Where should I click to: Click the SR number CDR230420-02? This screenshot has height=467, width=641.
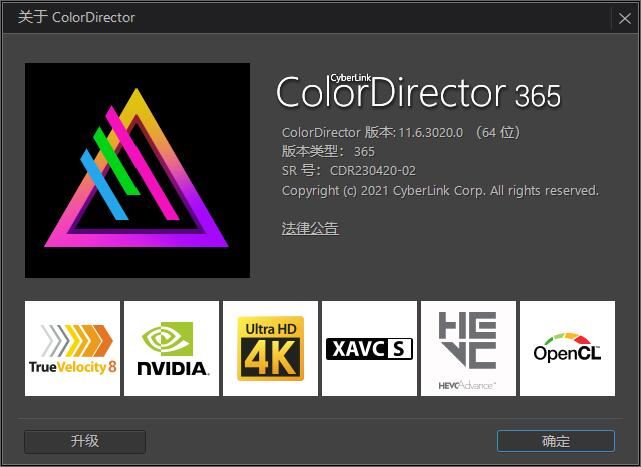(x=372, y=171)
